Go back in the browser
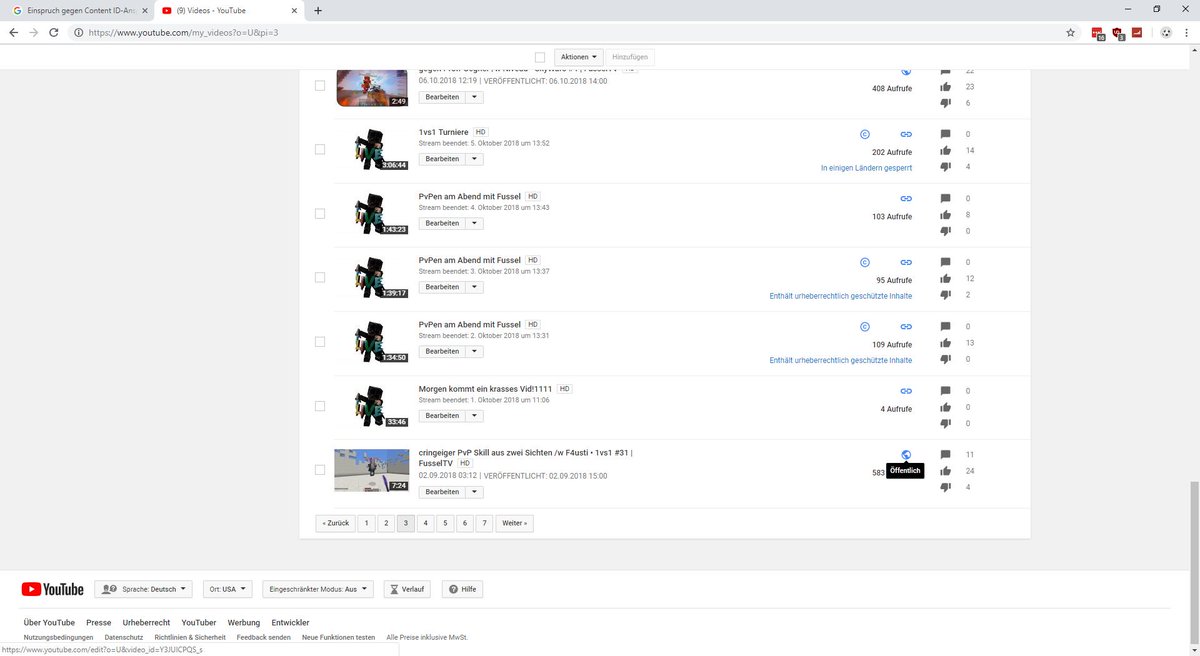The image size is (1200, 656). click(x=13, y=32)
